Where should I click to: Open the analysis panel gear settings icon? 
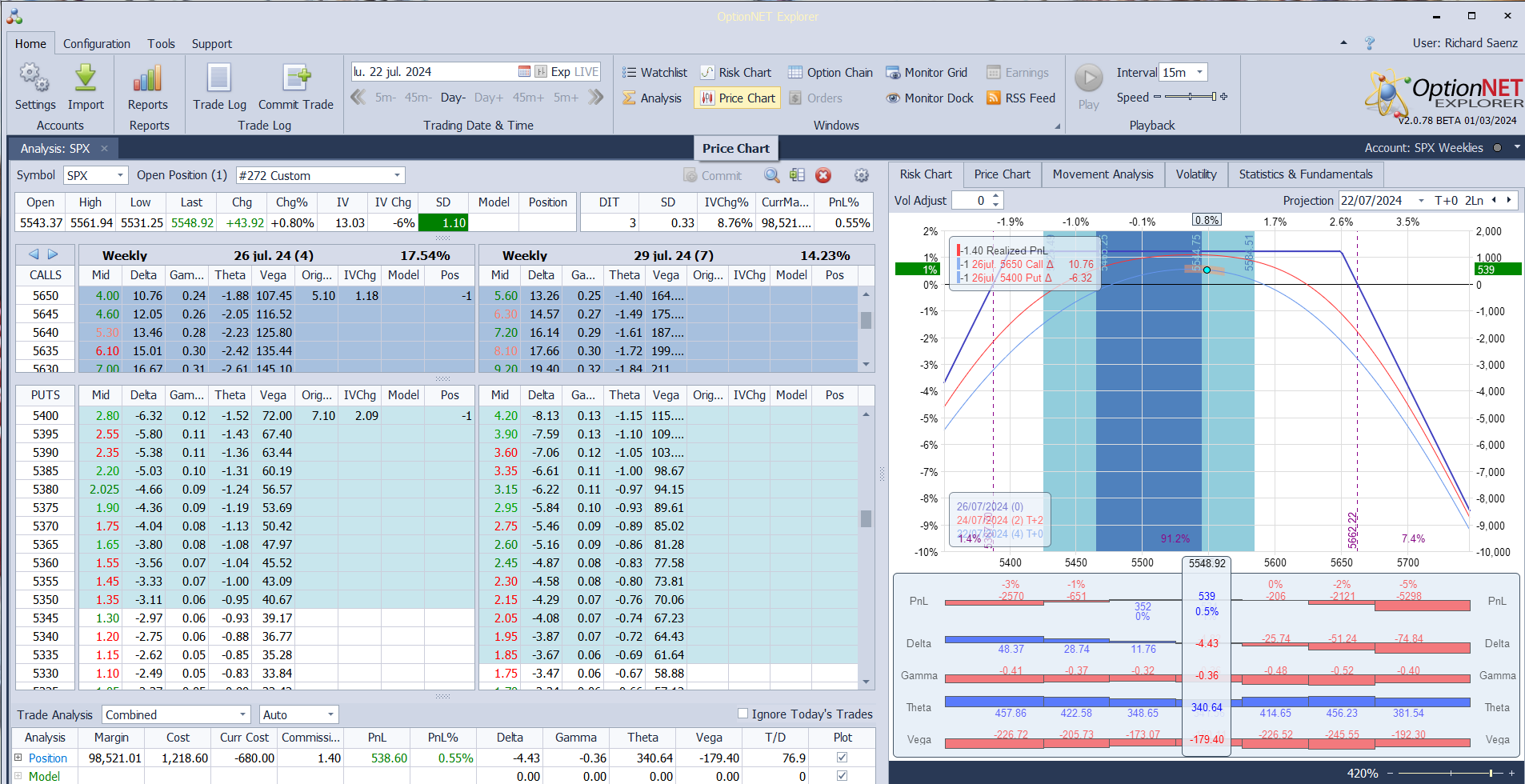tap(862, 175)
